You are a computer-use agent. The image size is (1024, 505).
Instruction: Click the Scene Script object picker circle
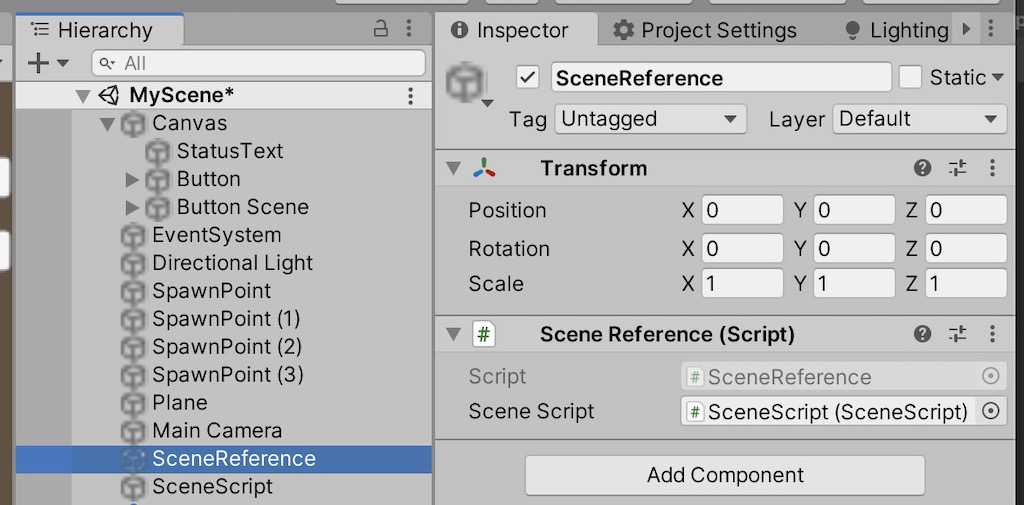[x=991, y=411]
